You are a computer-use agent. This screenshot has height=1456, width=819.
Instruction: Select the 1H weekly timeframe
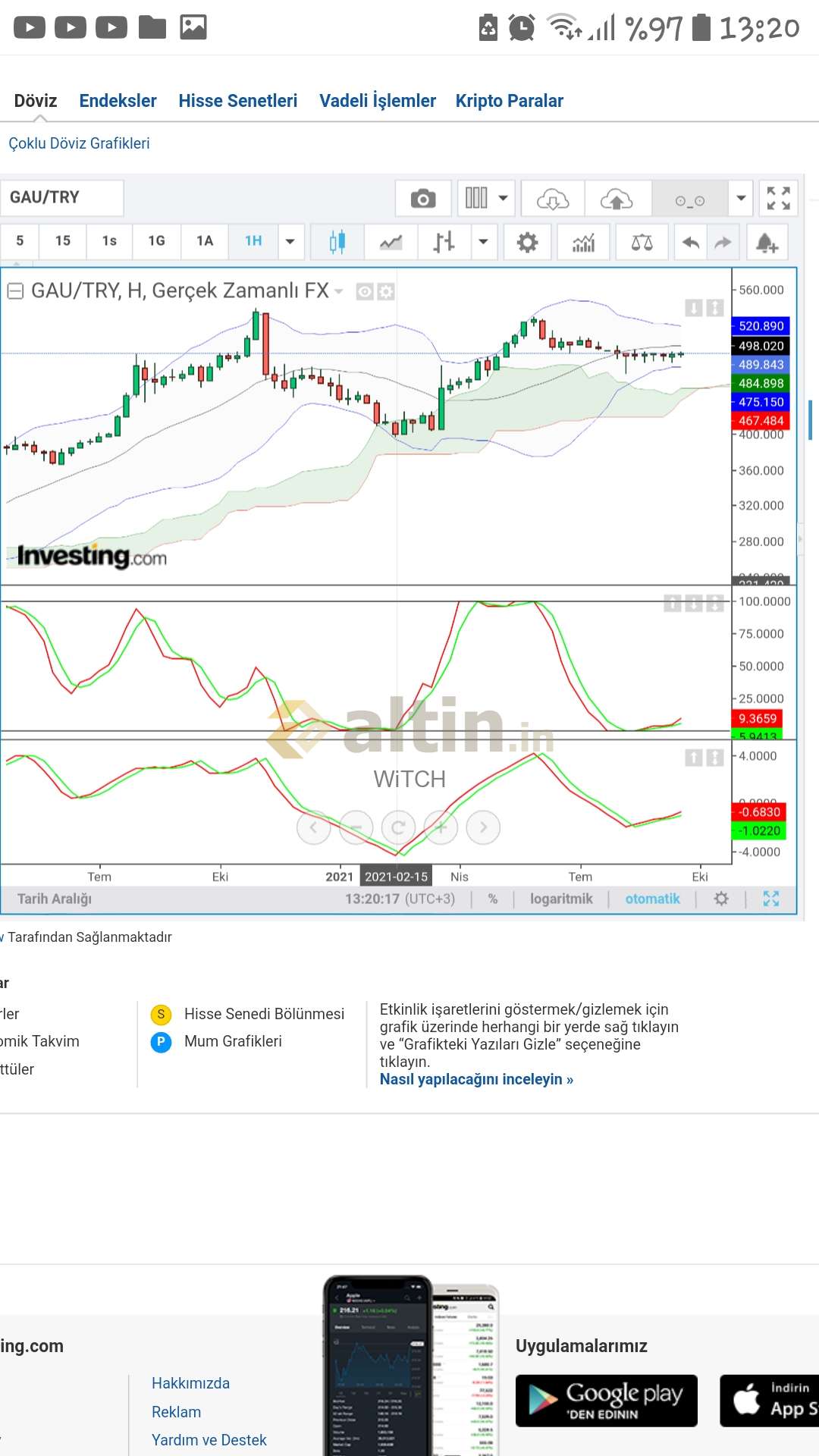point(253,241)
